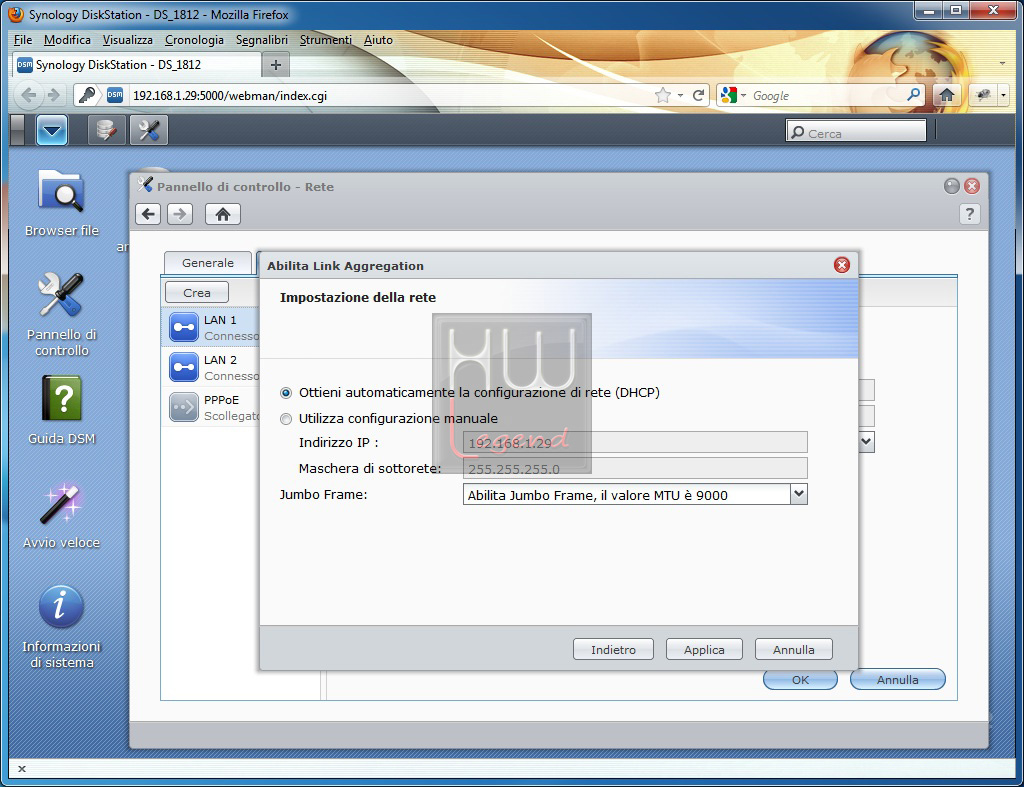Select Utilizza configurazione manuale option
The image size is (1024, 787).
point(285,419)
